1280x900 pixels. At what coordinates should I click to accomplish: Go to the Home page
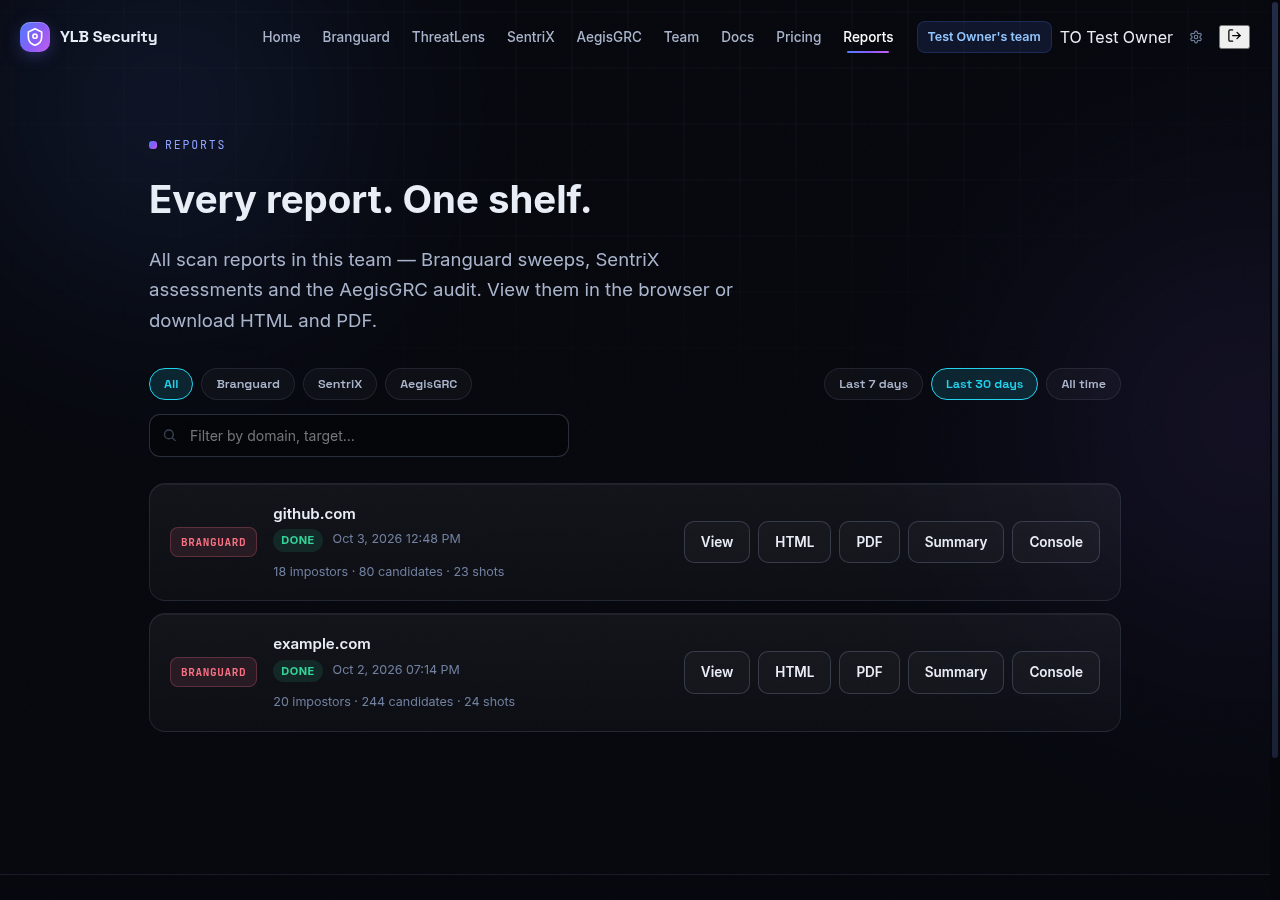[x=281, y=37]
